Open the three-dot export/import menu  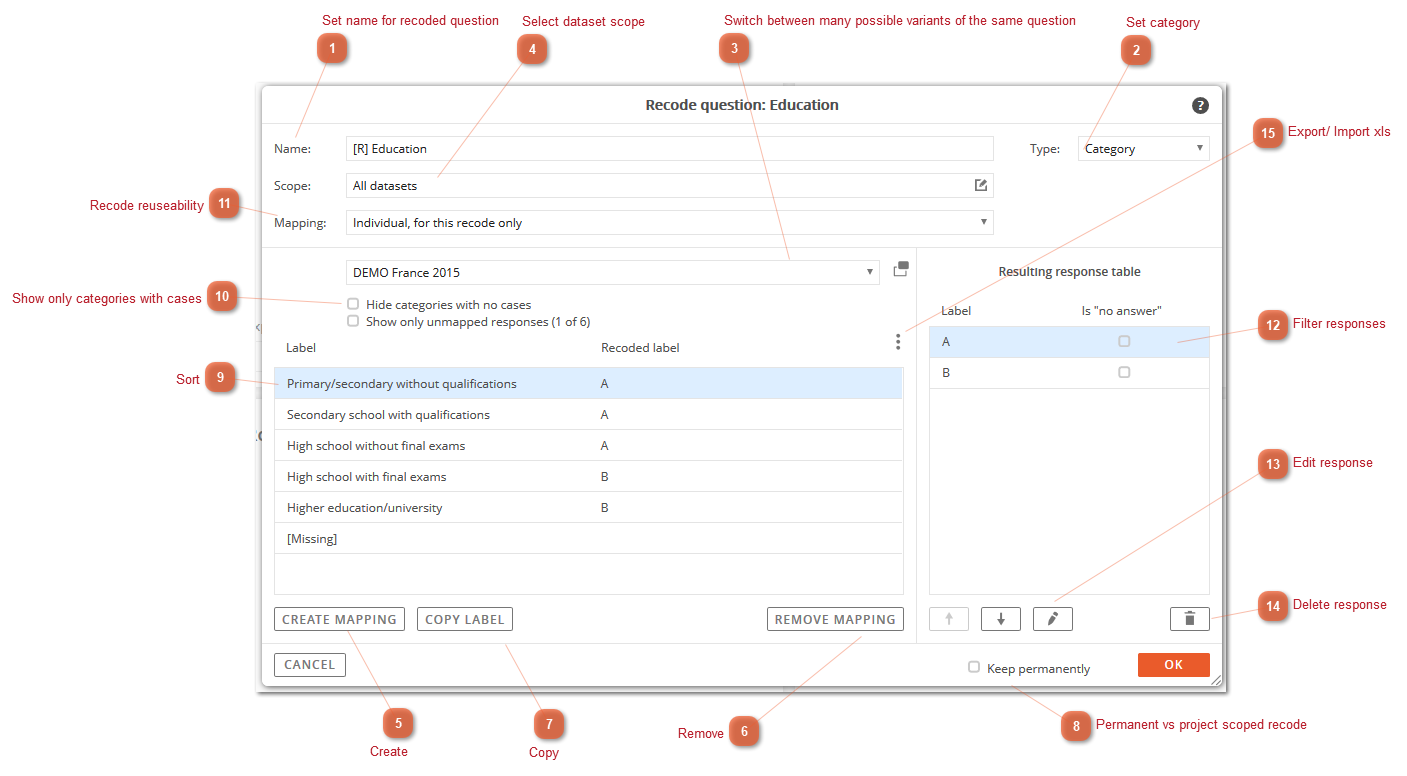[x=898, y=342]
